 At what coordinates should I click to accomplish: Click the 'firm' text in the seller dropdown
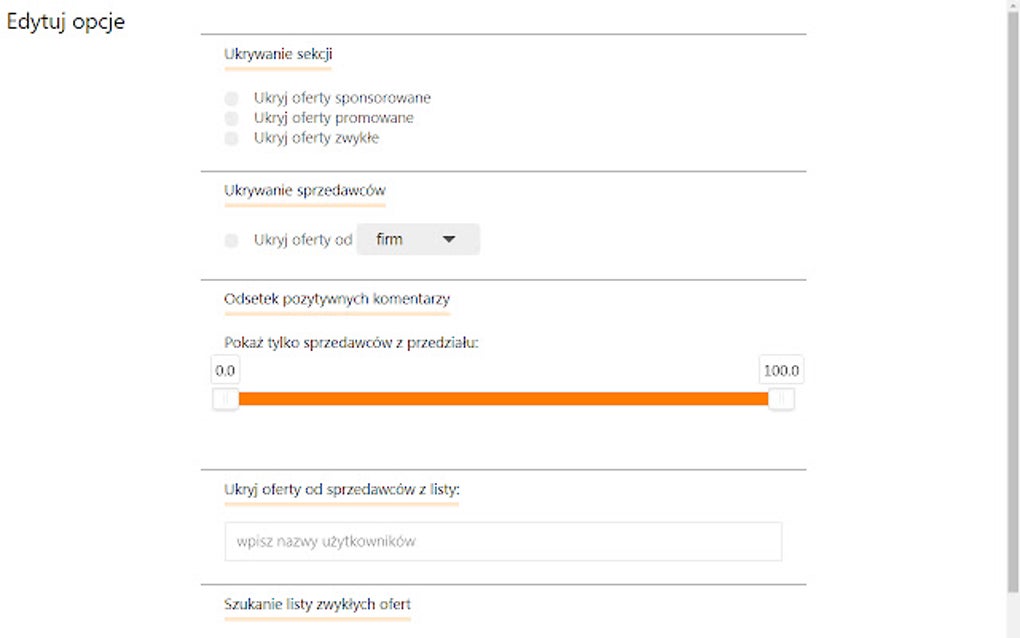point(389,240)
